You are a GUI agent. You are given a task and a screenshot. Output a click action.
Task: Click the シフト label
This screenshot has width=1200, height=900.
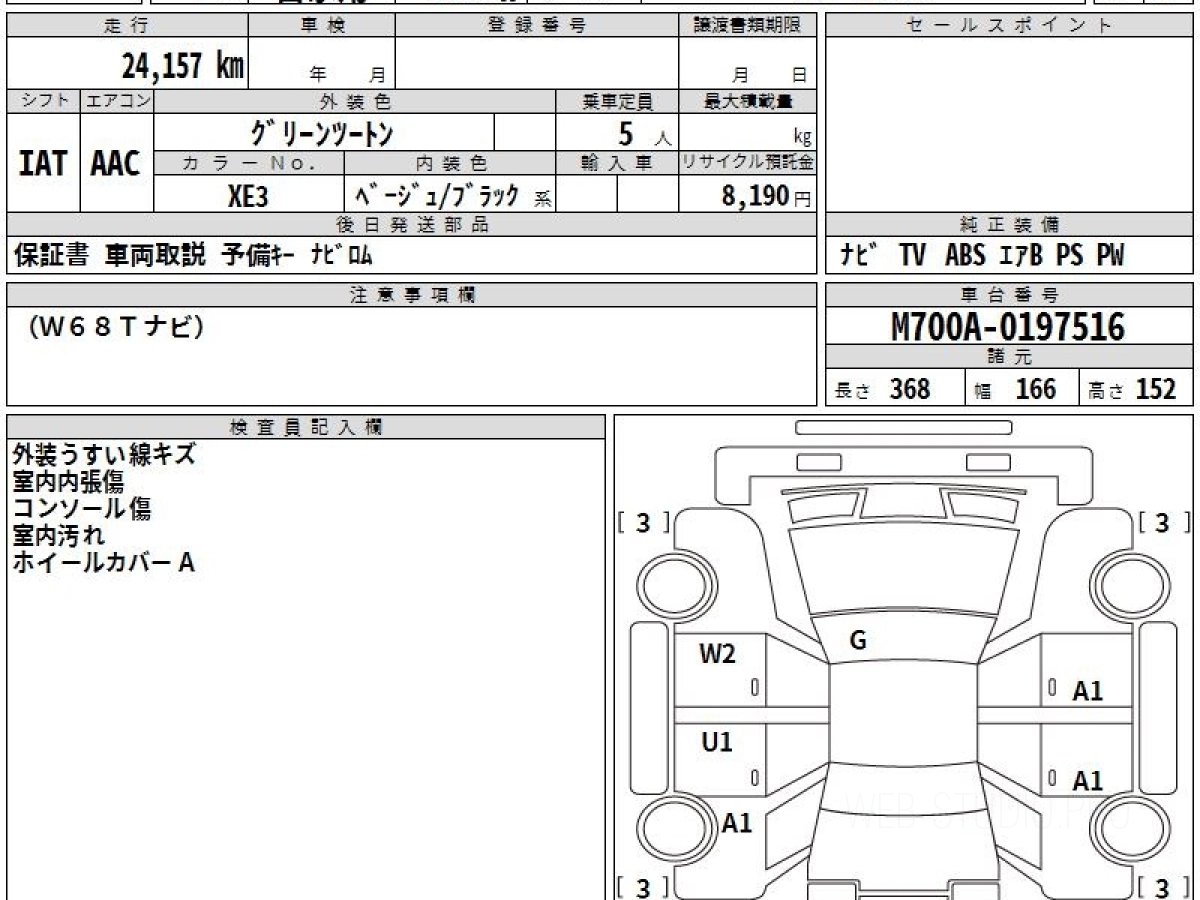coord(43,101)
